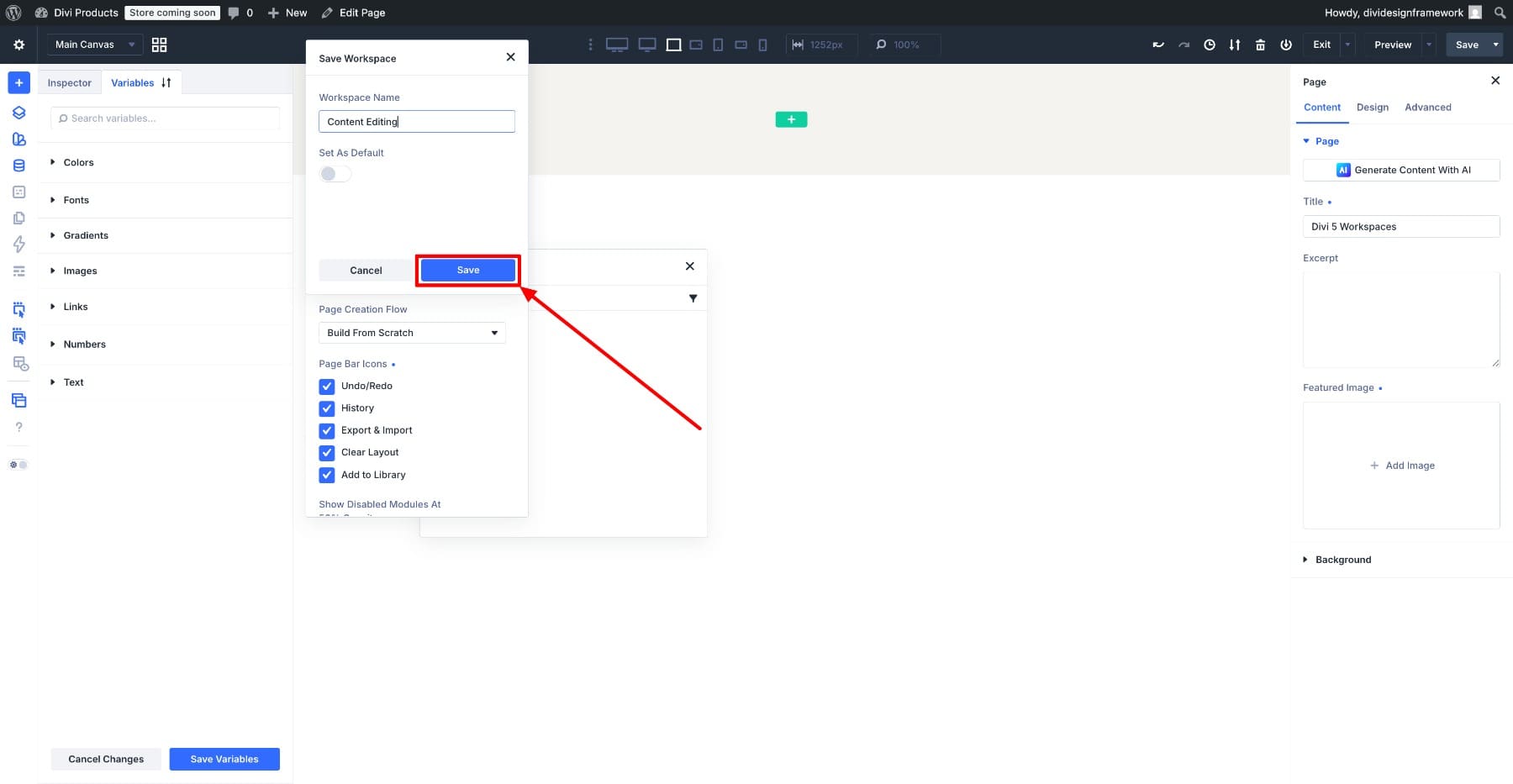1513x784 pixels.
Task: Click the filter funnel icon
Action: tap(693, 298)
